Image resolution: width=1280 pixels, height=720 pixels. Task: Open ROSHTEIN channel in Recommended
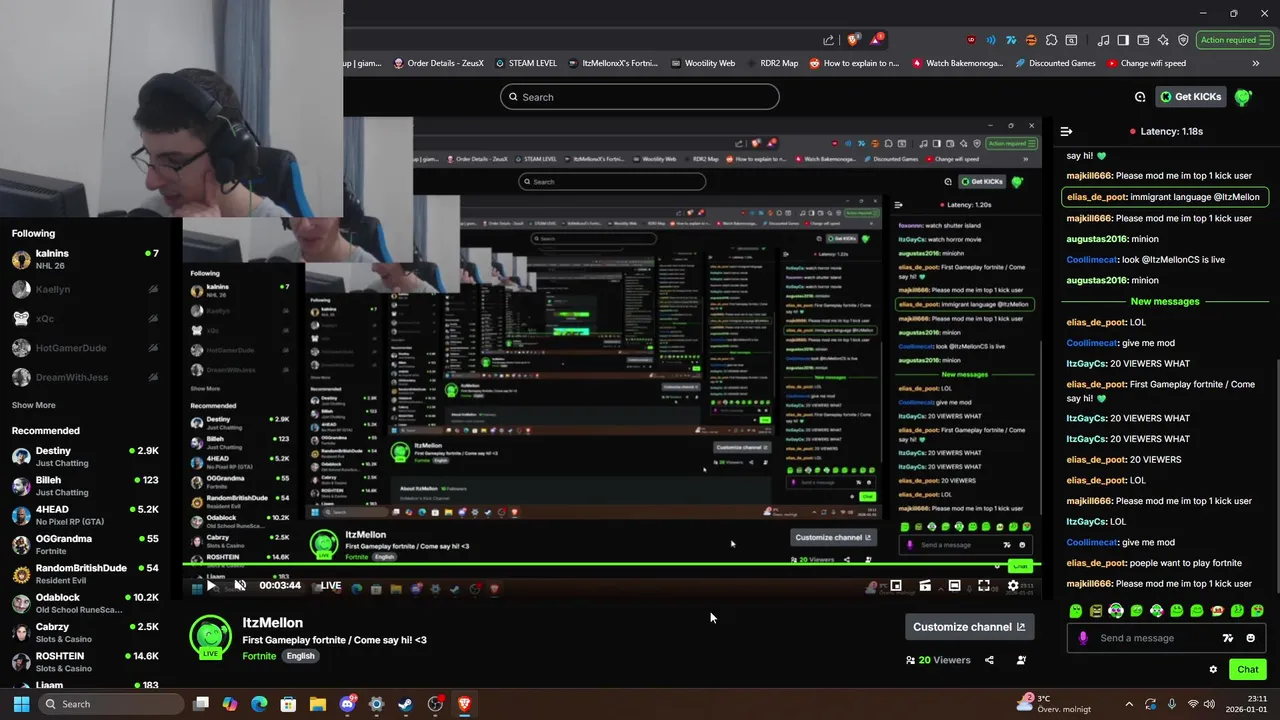coord(85,661)
